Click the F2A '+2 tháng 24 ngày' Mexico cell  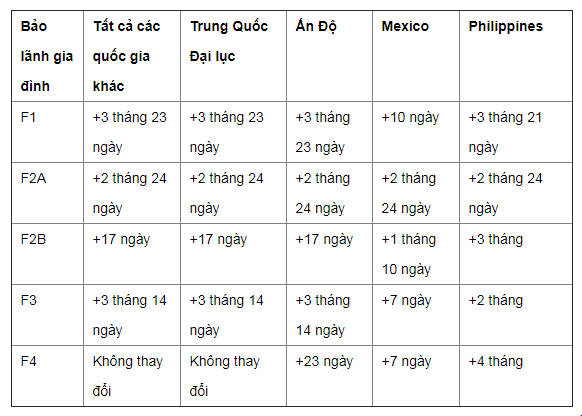click(416, 193)
